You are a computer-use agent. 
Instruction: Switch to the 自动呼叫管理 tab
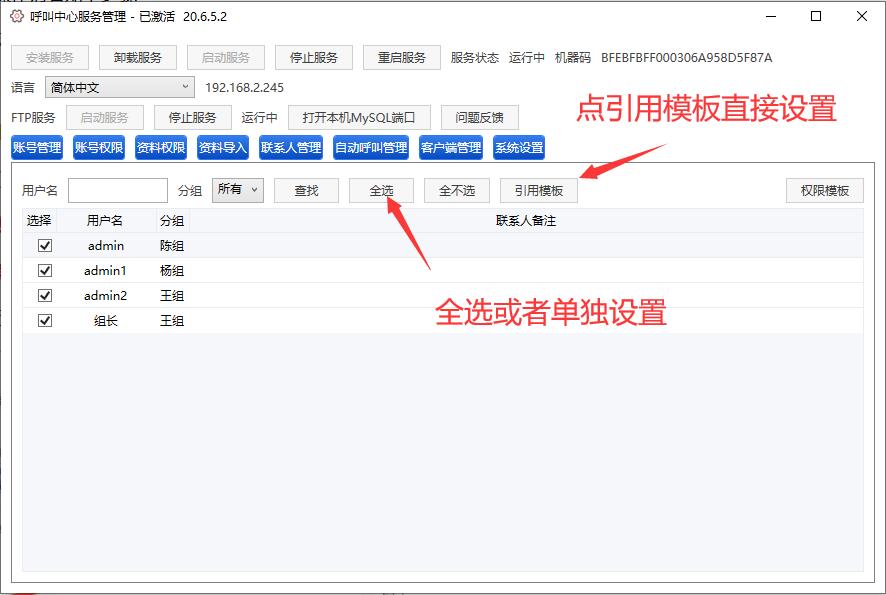tap(371, 147)
